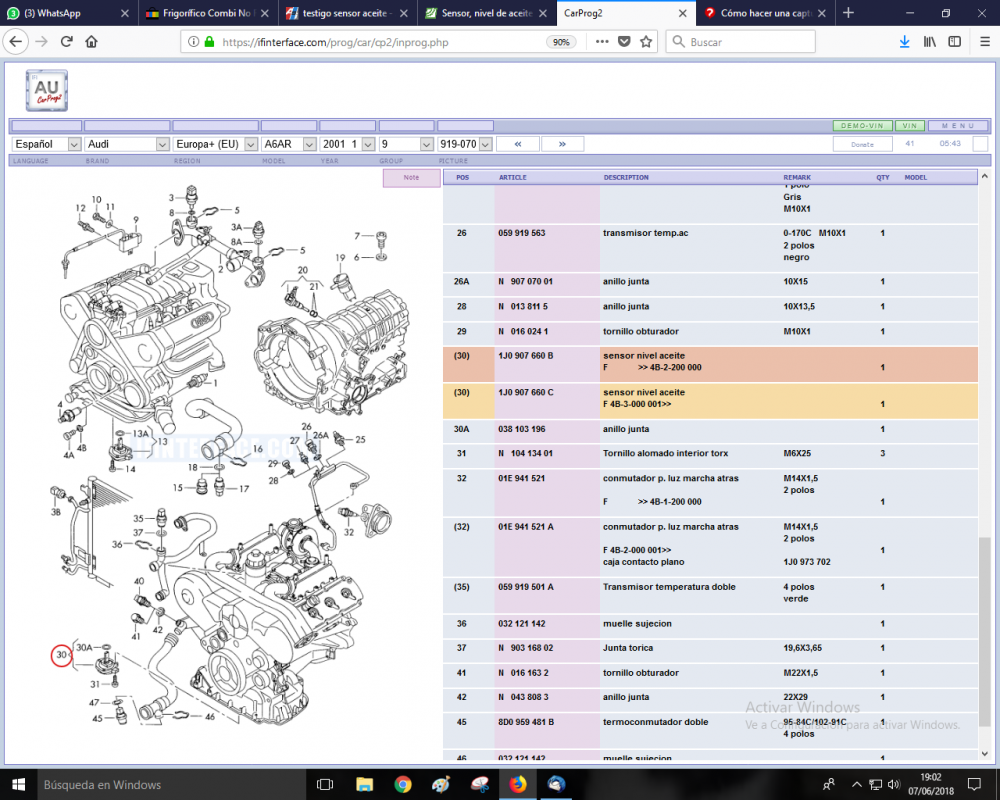This screenshot has height=800, width=1000.
Task: Click the VIN button
Action: point(909,126)
